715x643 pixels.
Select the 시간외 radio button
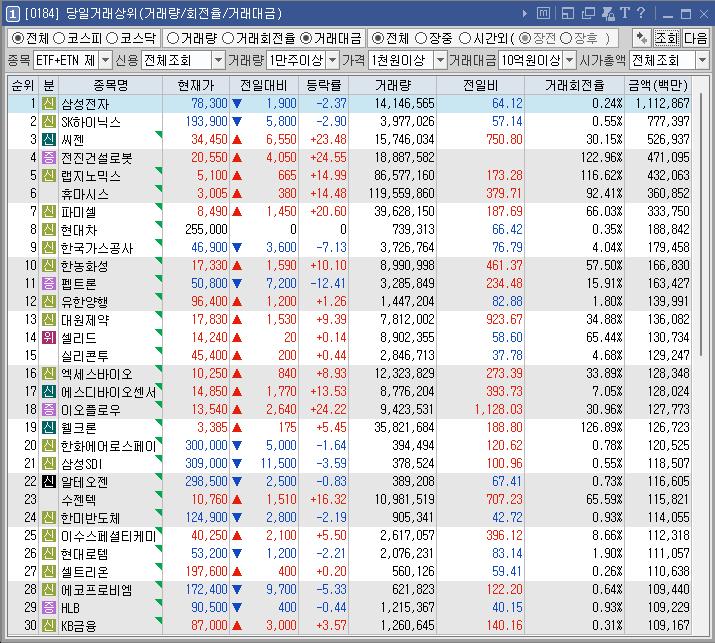(x=465, y=38)
